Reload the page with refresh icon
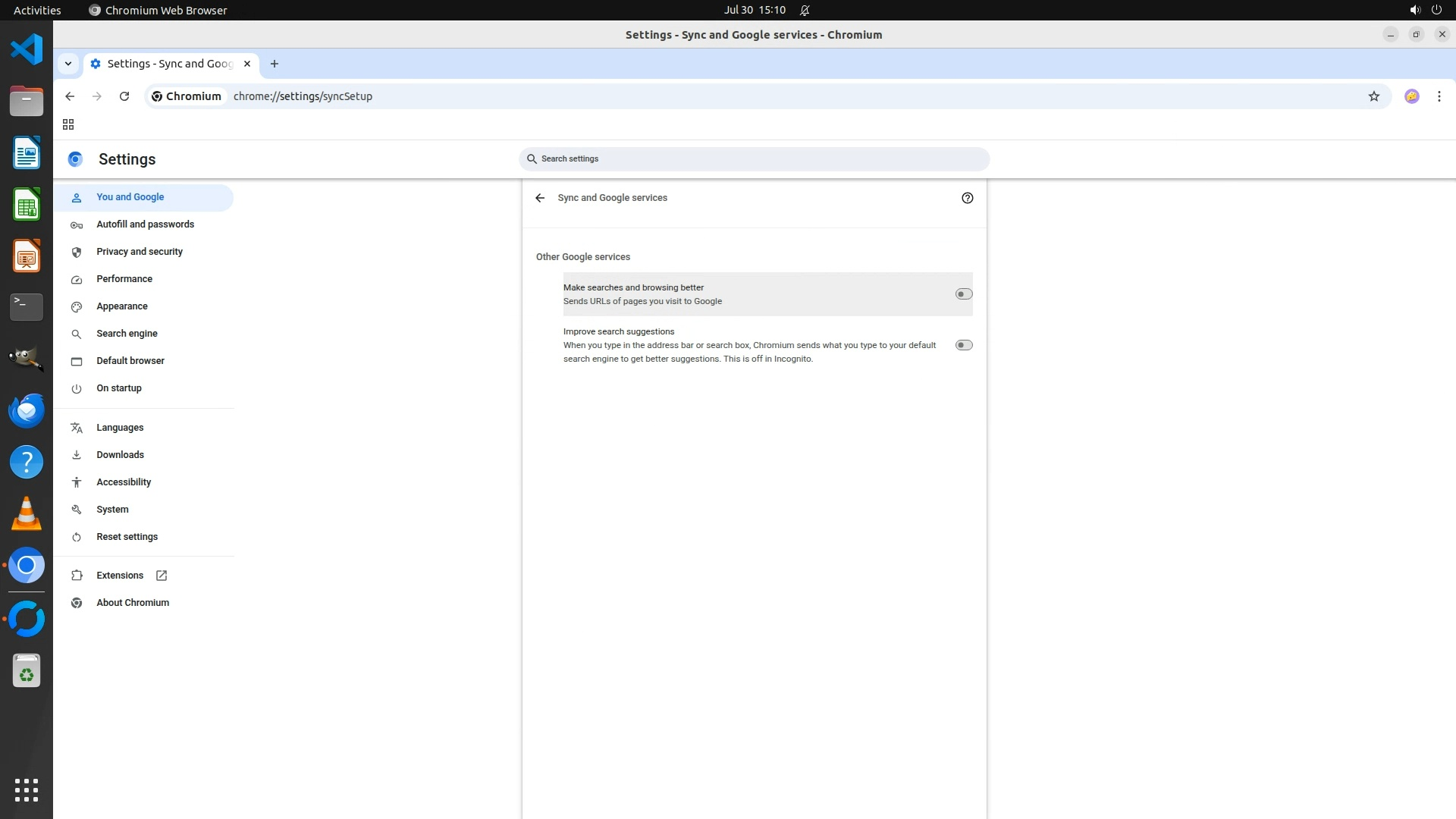The image size is (1456, 819). coord(124,96)
